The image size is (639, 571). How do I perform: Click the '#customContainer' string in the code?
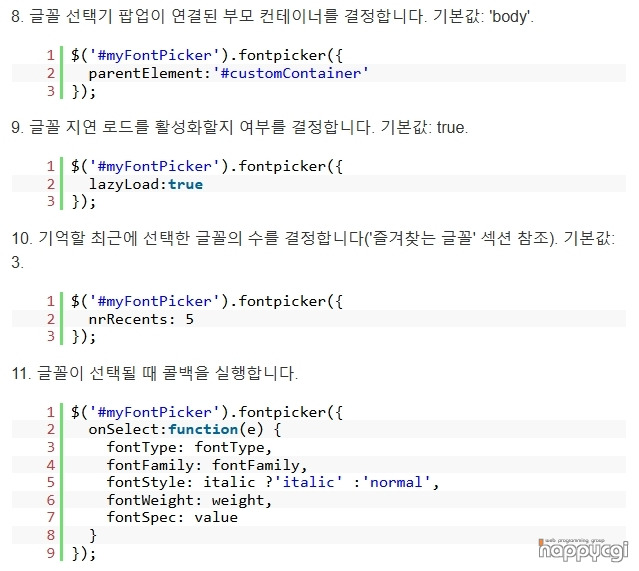(x=291, y=73)
